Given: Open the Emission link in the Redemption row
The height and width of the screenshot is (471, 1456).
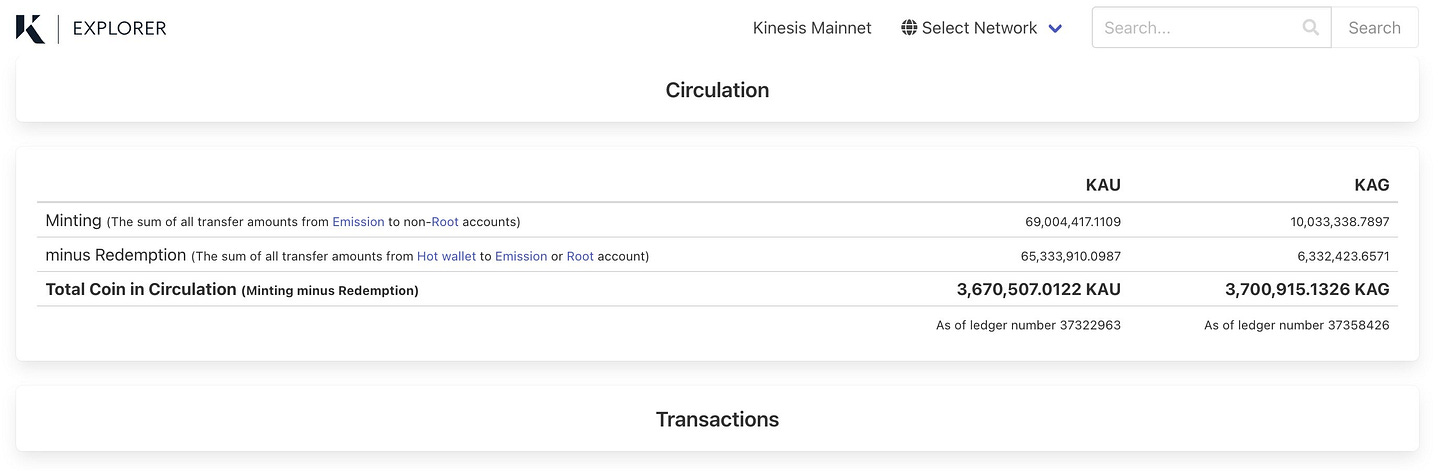Looking at the screenshot, I should tap(521, 257).
